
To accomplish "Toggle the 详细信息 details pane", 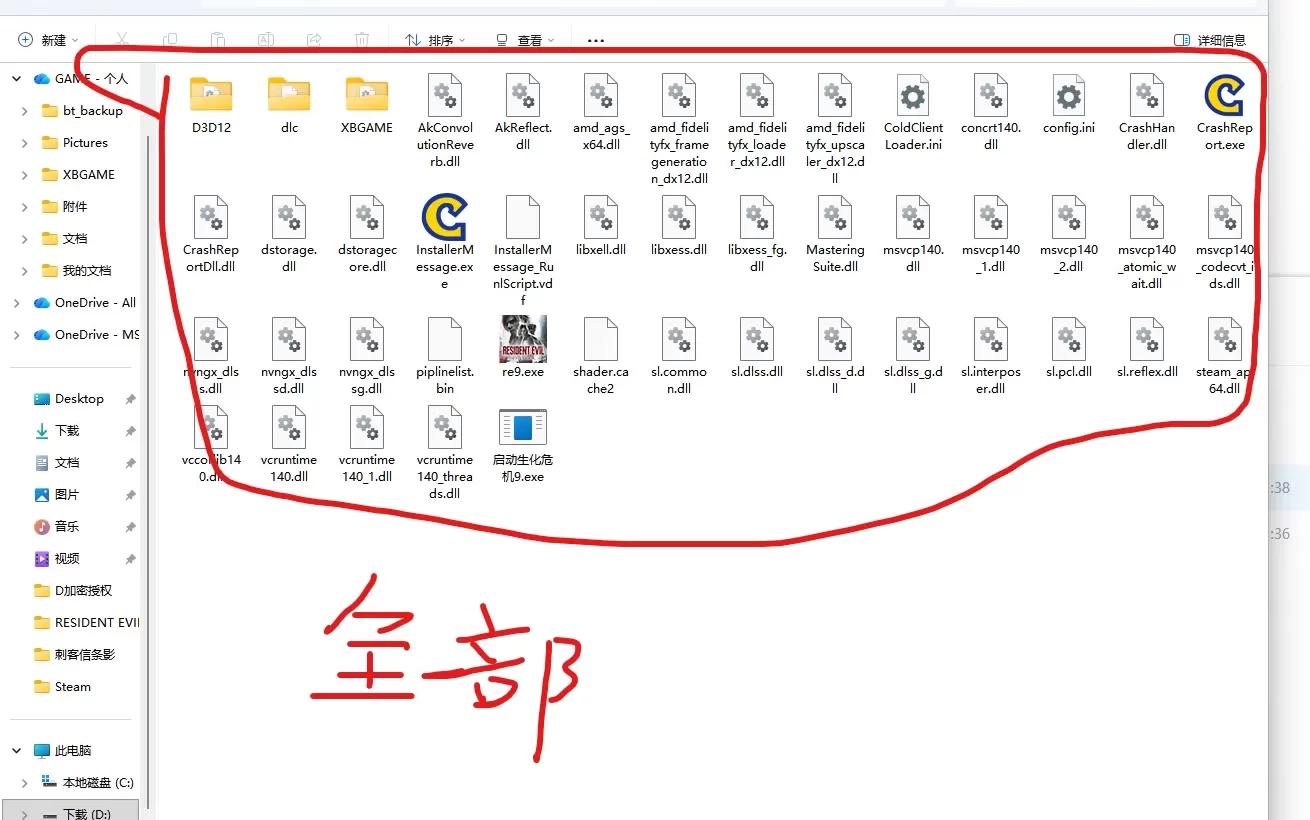I will click(1210, 40).
